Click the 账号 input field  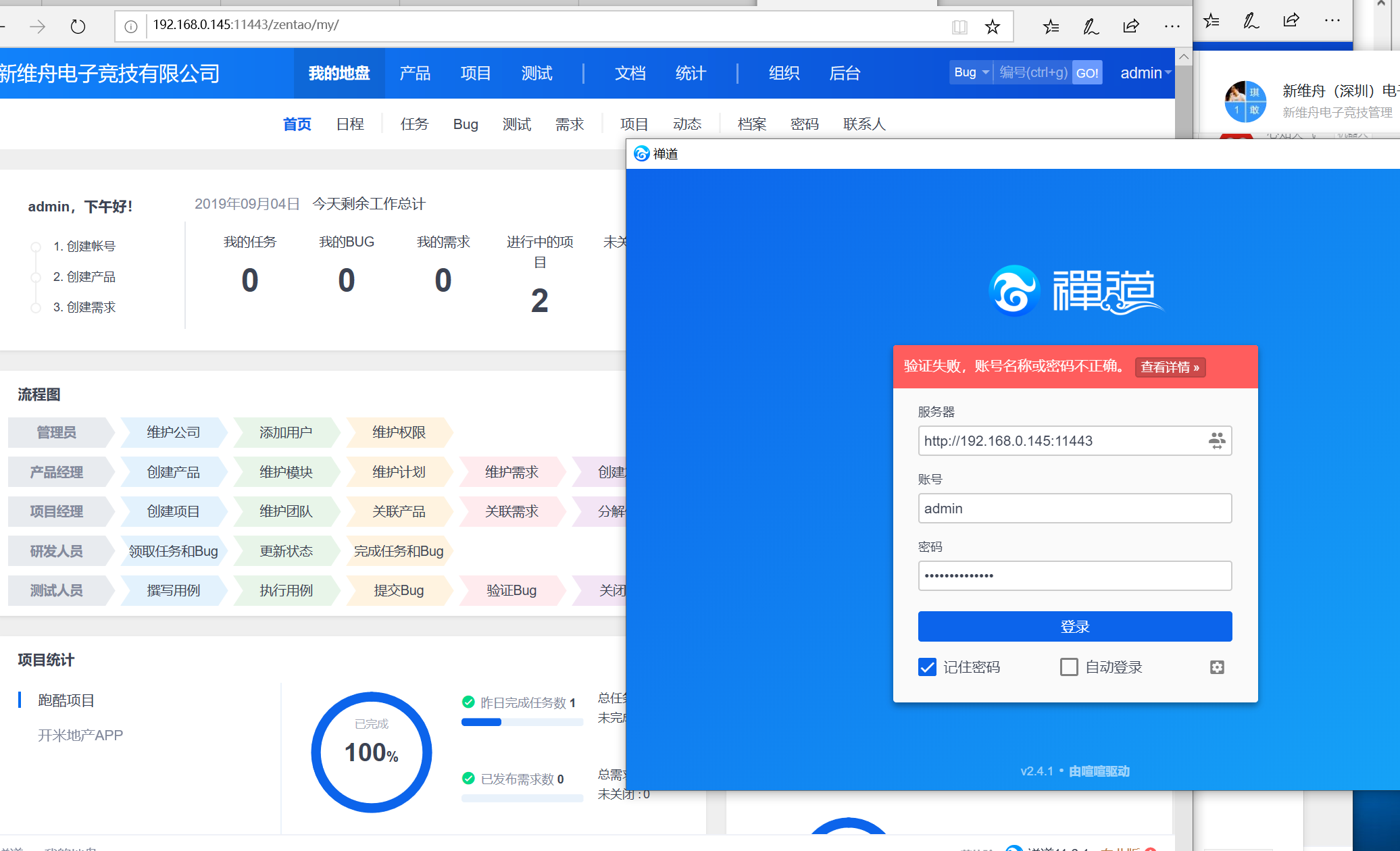pos(1075,509)
